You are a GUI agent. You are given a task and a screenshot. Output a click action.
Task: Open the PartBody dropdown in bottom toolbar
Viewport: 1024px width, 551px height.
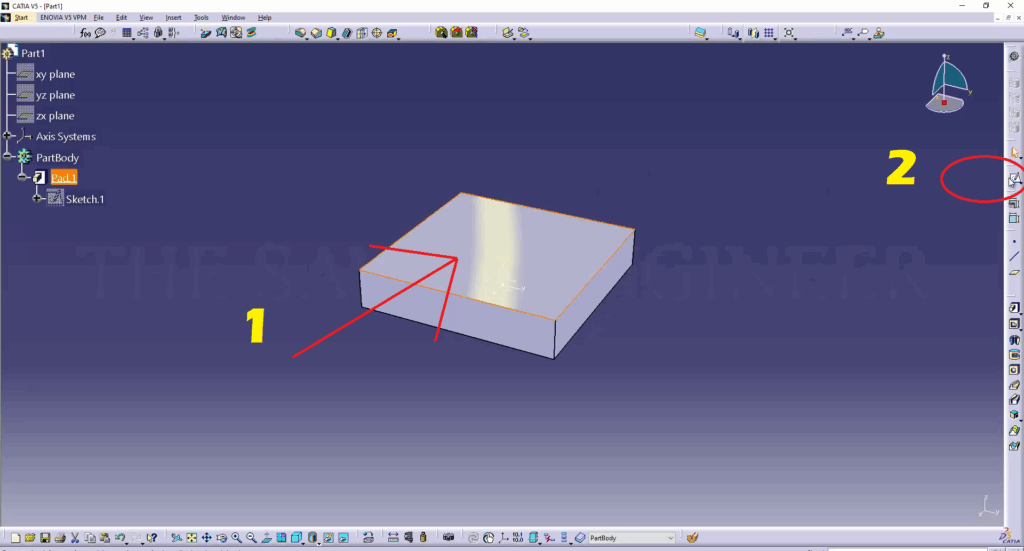pos(670,538)
